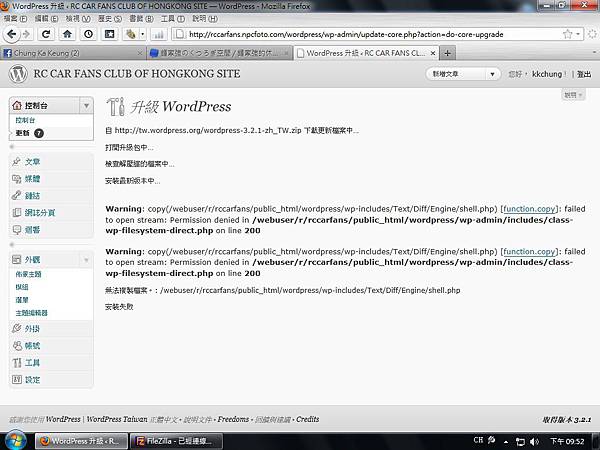
Task: Expand the 說明 help tab at top right
Action: coord(573,95)
